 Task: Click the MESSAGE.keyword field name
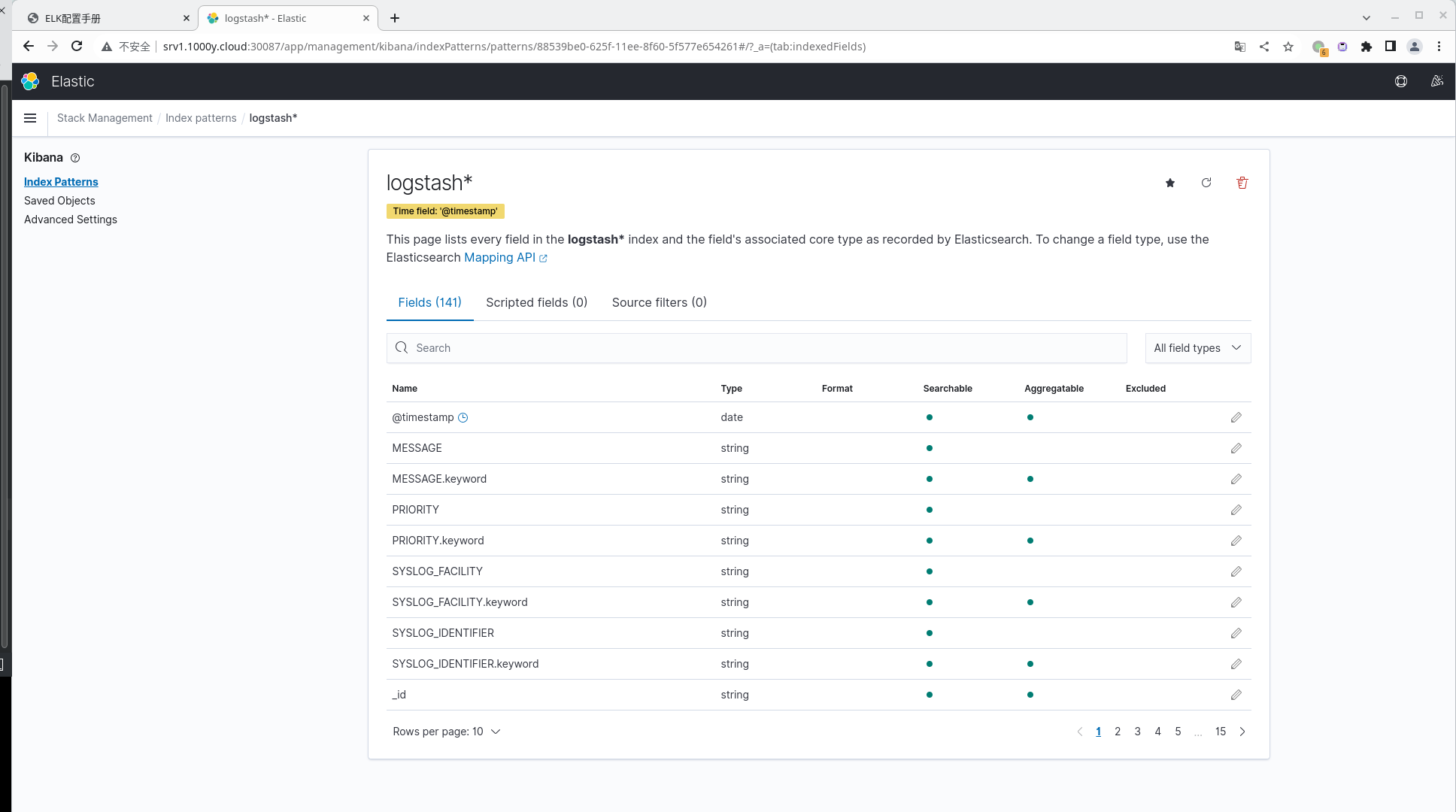click(x=439, y=479)
